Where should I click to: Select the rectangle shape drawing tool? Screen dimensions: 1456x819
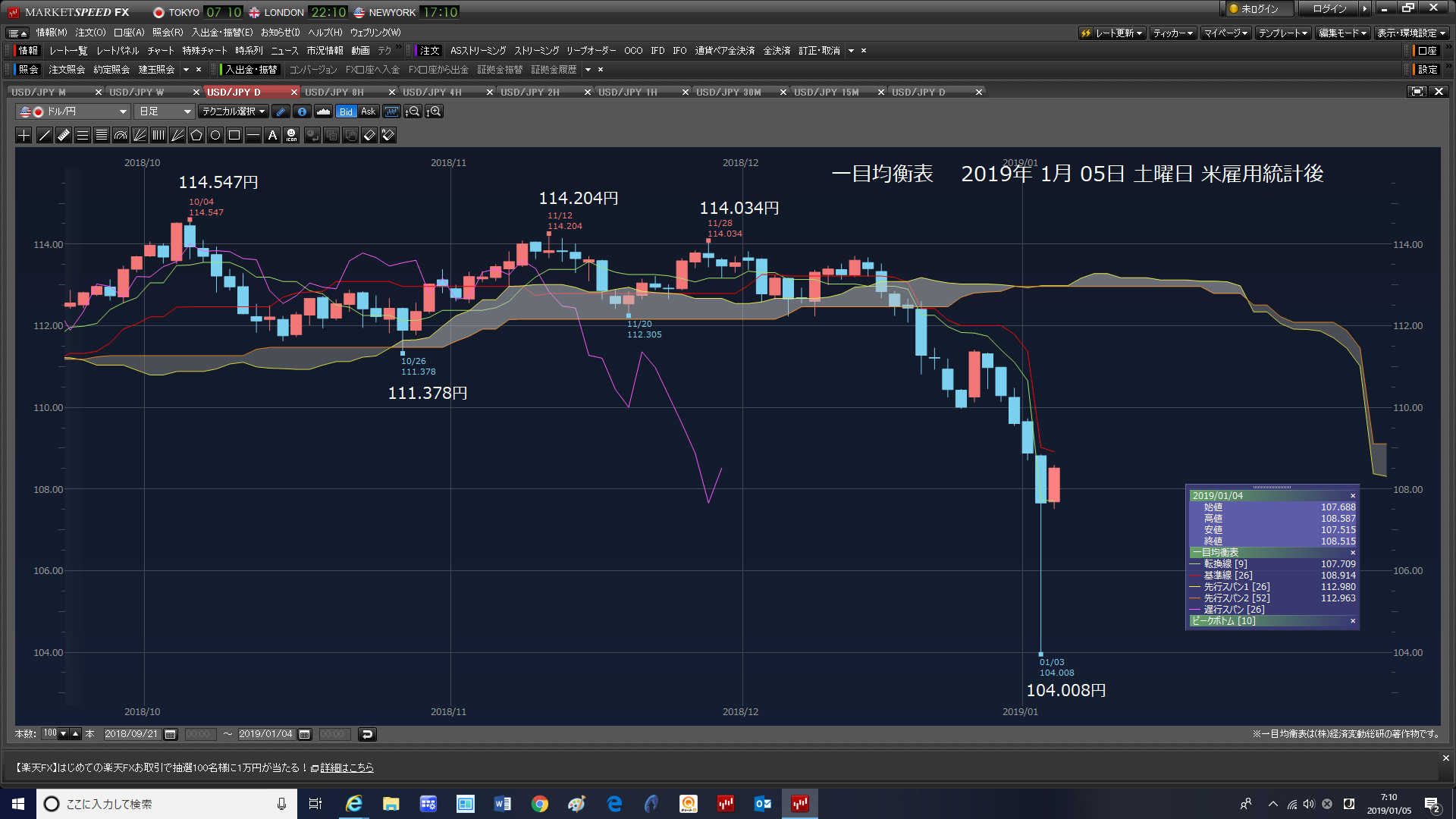click(x=234, y=135)
